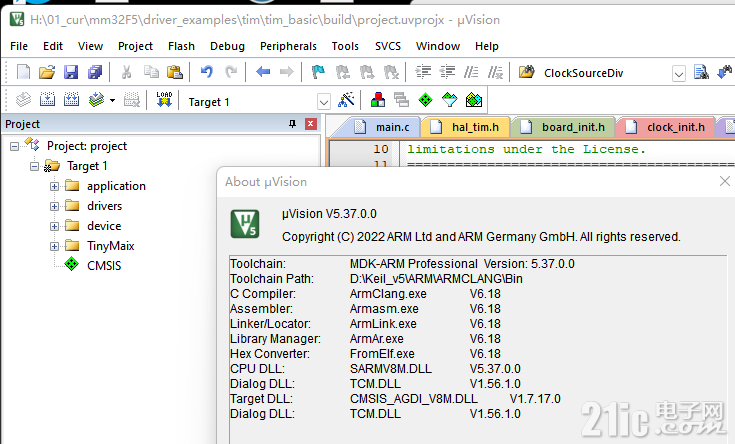Pin the Project panel with pushpin
735x444 pixels.
click(x=292, y=124)
